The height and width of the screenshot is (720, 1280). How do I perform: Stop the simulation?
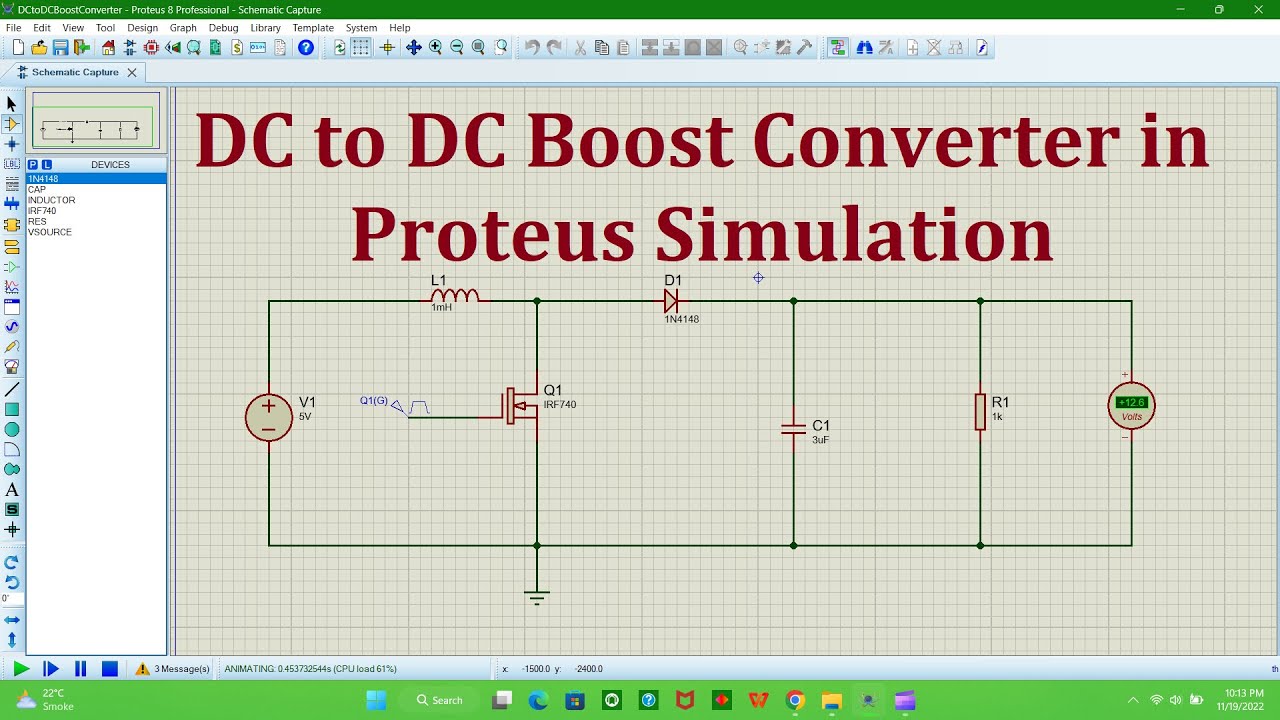click(110, 669)
